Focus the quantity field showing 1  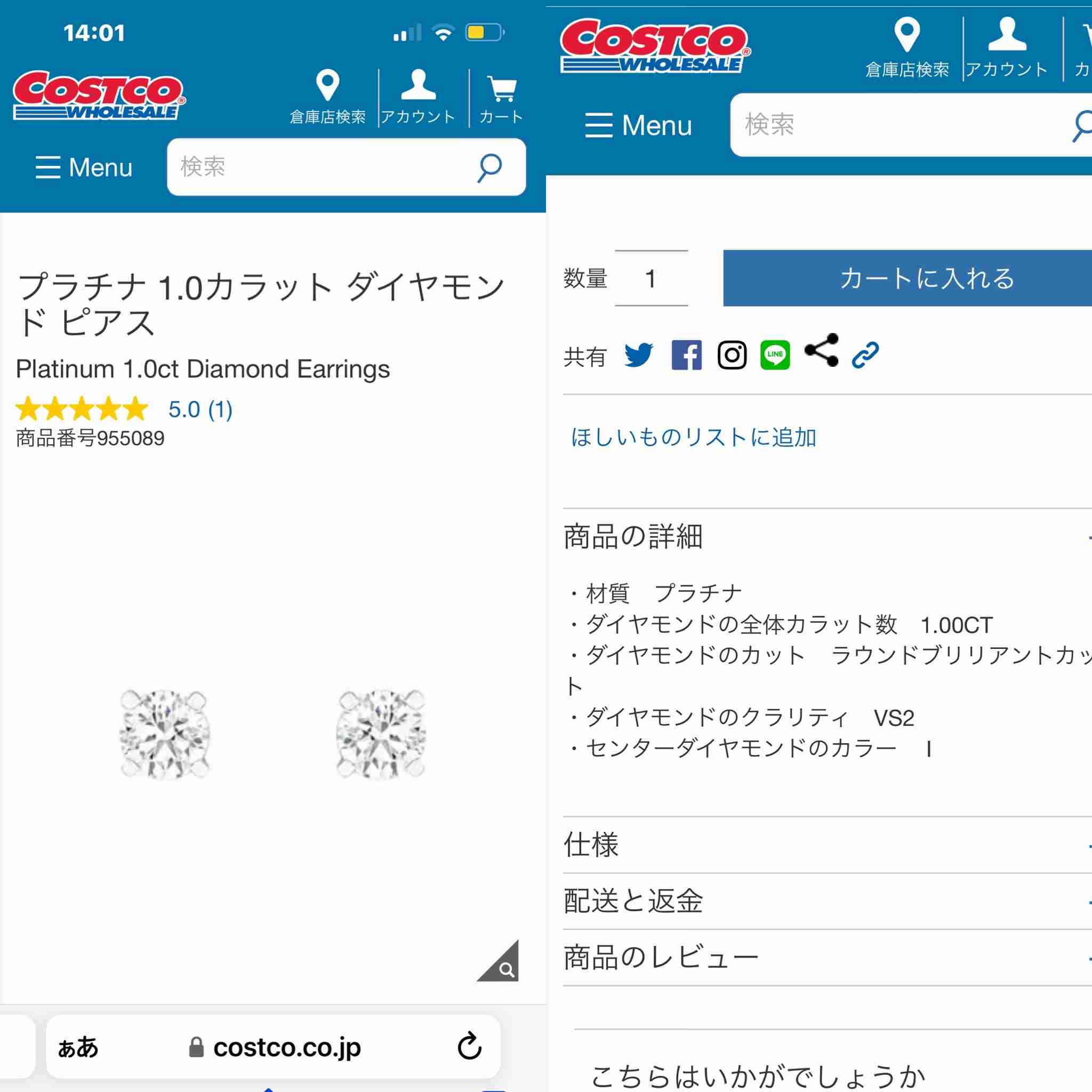click(651, 278)
